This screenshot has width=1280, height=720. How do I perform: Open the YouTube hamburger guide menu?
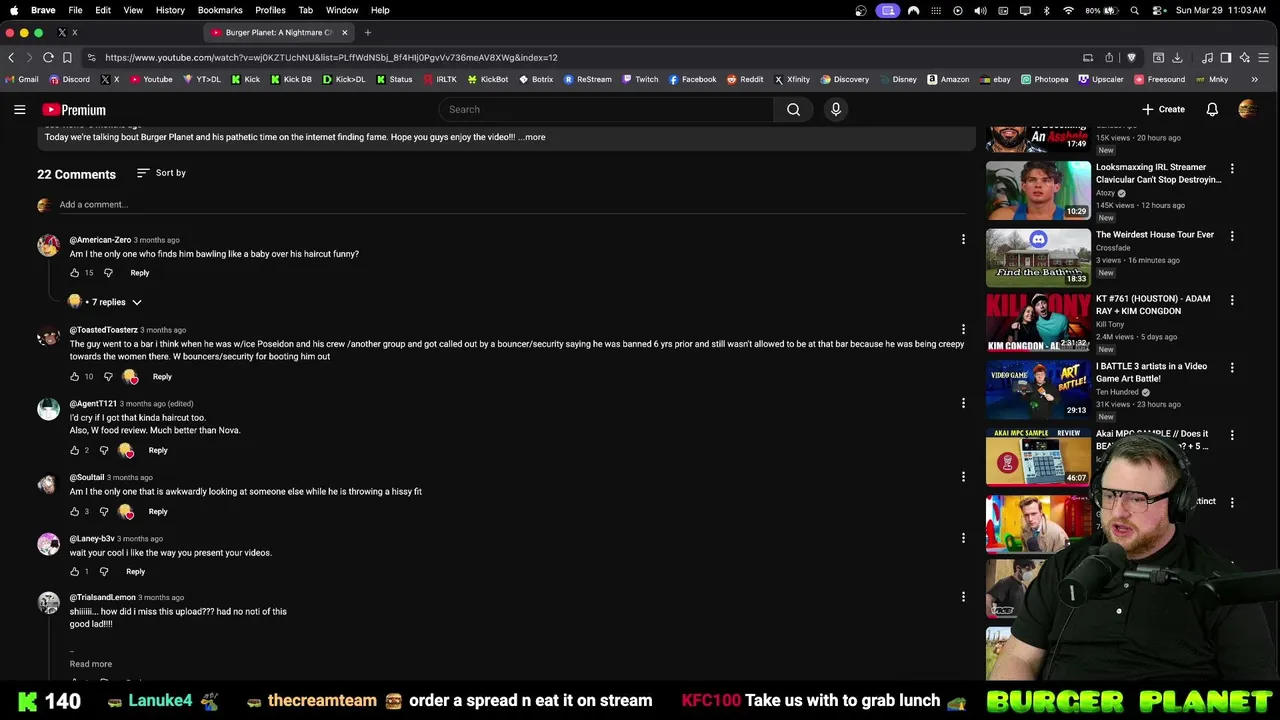[19, 109]
